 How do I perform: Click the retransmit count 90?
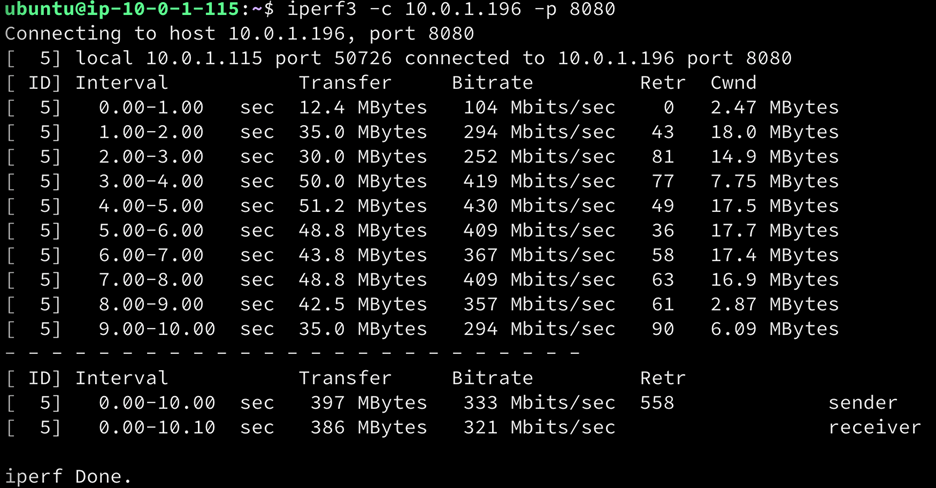(662, 329)
